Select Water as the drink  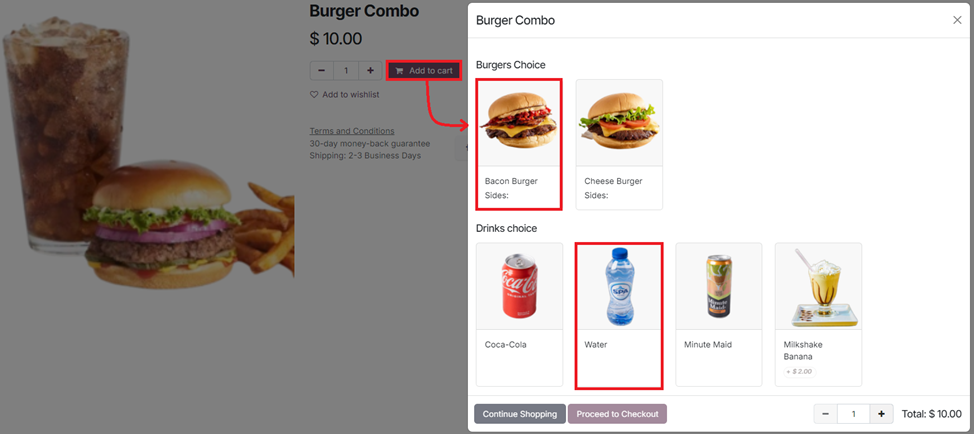click(x=619, y=316)
